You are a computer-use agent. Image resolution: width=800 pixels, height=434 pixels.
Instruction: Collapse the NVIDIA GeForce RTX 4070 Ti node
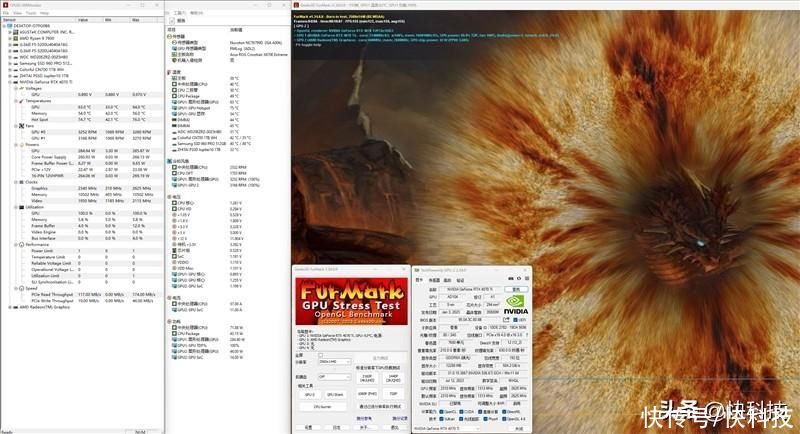10,82
